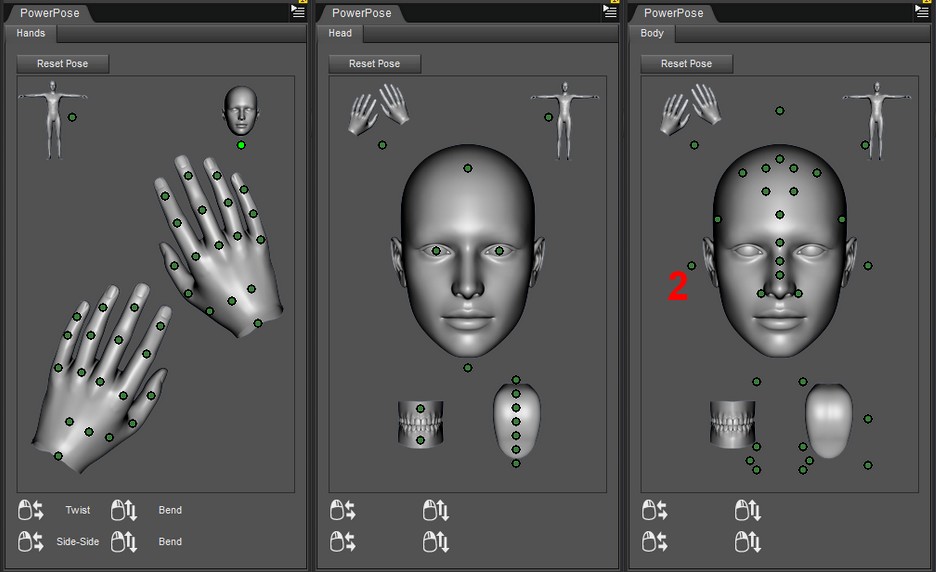Screen dimensions: 936x572
Task: Select the PowerPose tab in the middle panel
Action: [362, 13]
